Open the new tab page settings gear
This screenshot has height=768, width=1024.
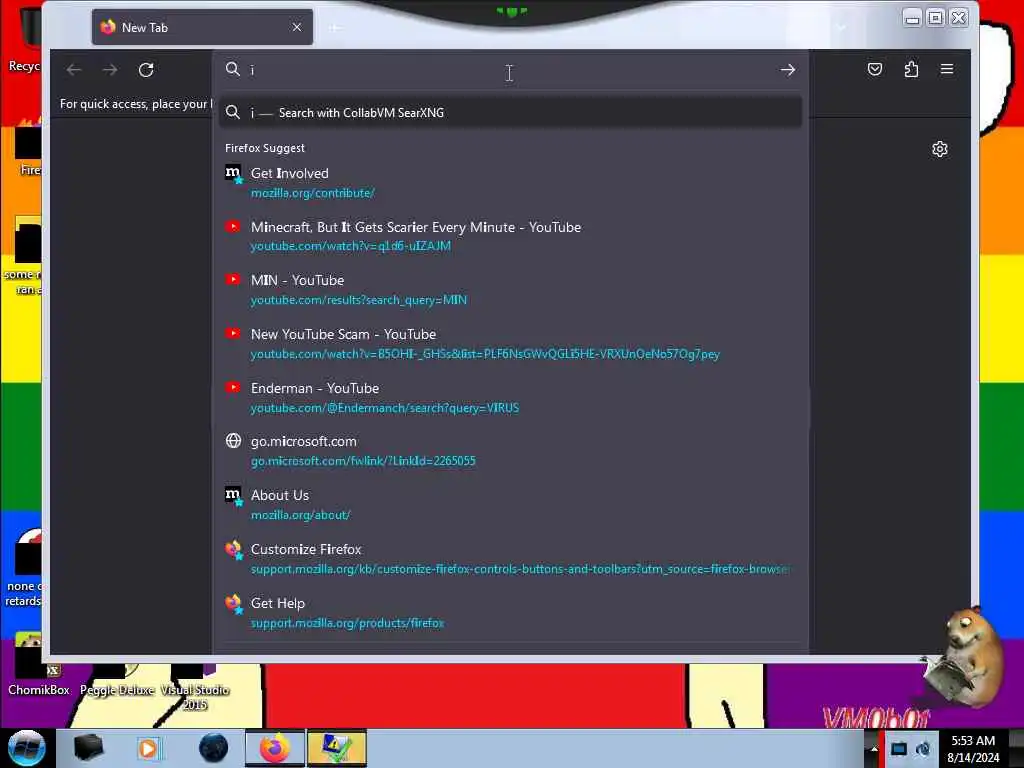(940, 150)
